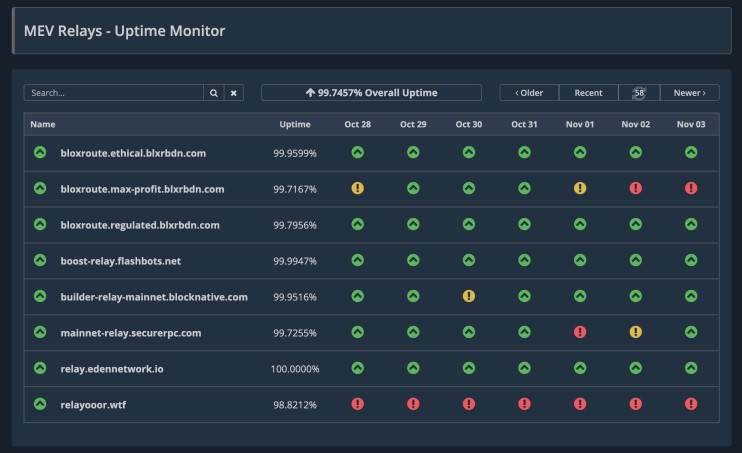Click bloxroute.max-profit red error icon for Nov 03
The height and width of the screenshot is (453, 742).
[691, 188]
